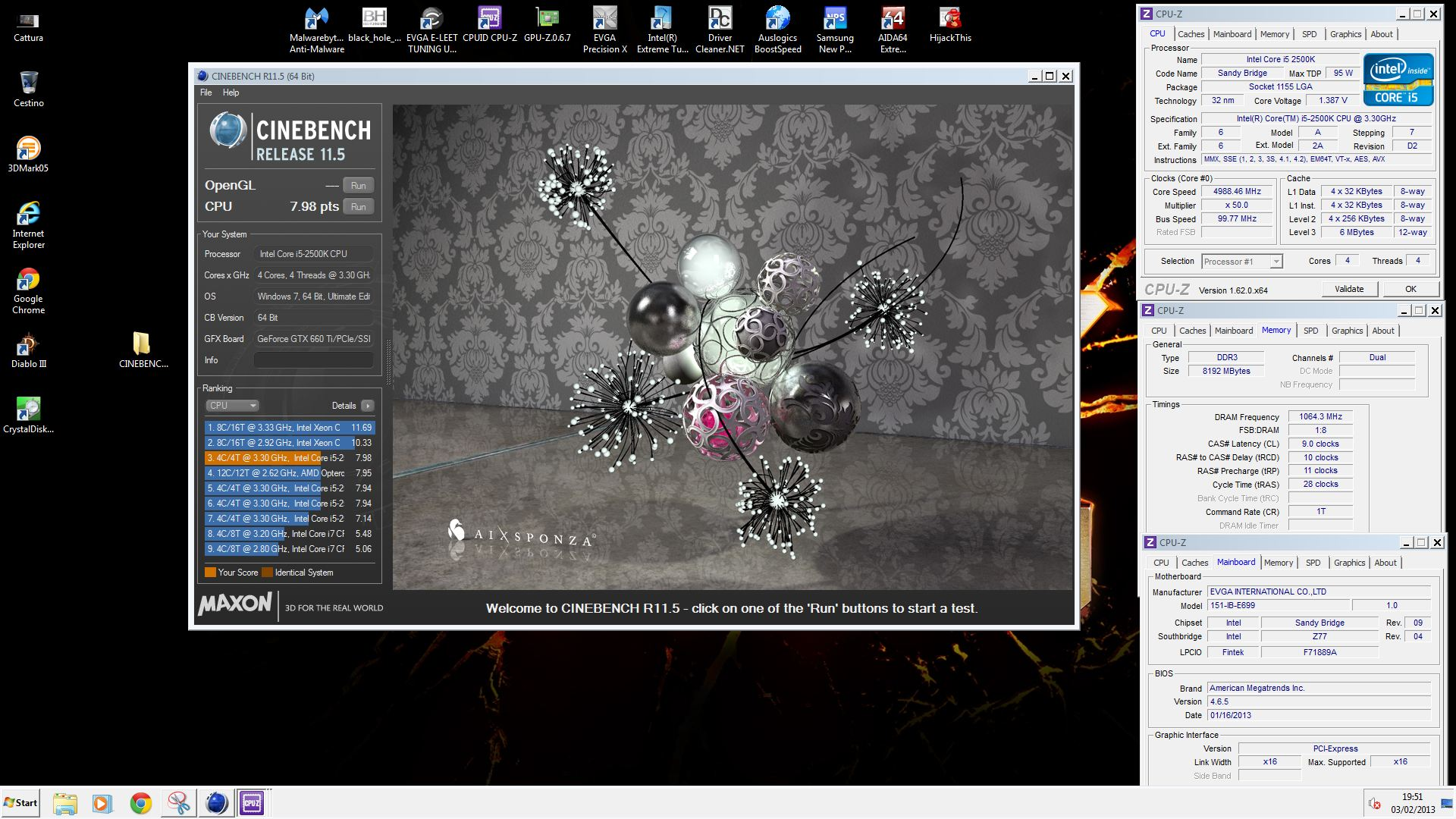Click the system tray clock showing 19:51
The height and width of the screenshot is (819, 1456).
[x=1413, y=803]
